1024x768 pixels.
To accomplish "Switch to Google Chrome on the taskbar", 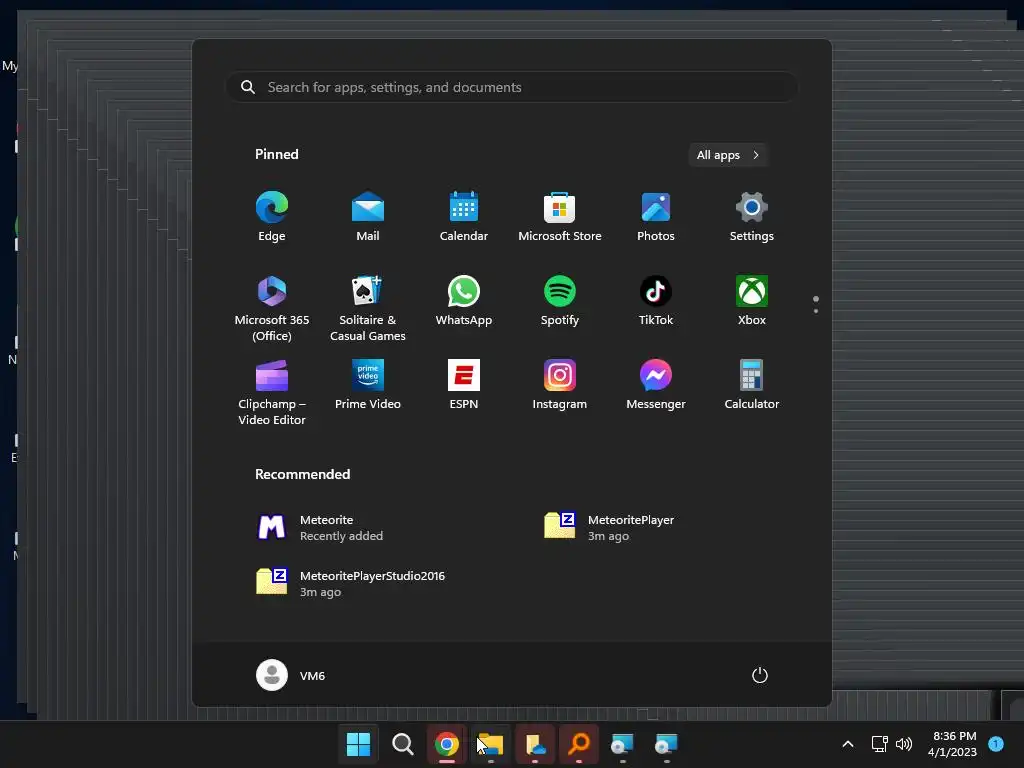I will click(447, 744).
